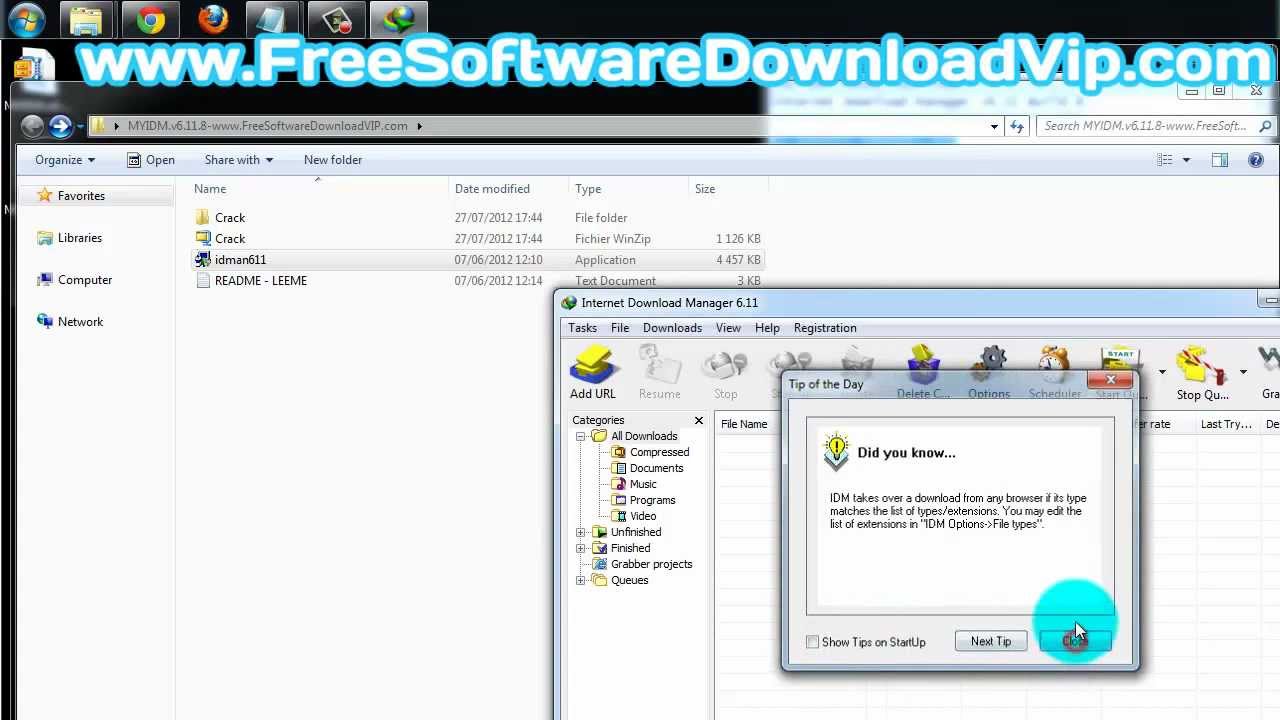Toggle Show Tips on StartUp checkbox
This screenshot has width=1280, height=720.
[812, 642]
